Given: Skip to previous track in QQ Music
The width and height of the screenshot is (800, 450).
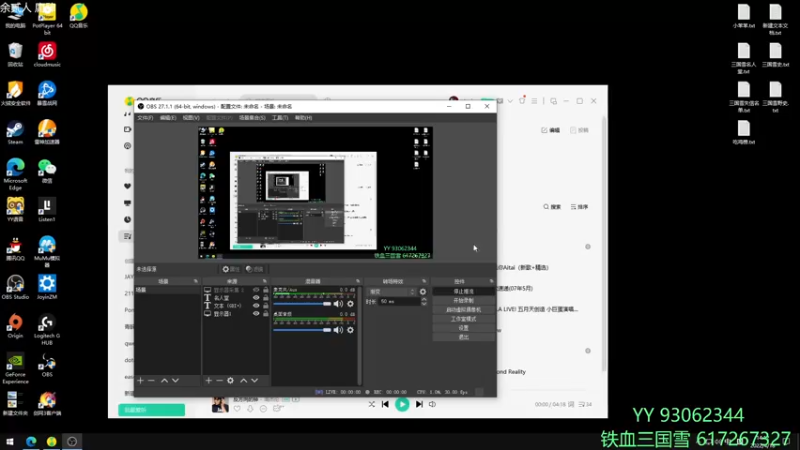Looking at the screenshot, I should click(385, 404).
